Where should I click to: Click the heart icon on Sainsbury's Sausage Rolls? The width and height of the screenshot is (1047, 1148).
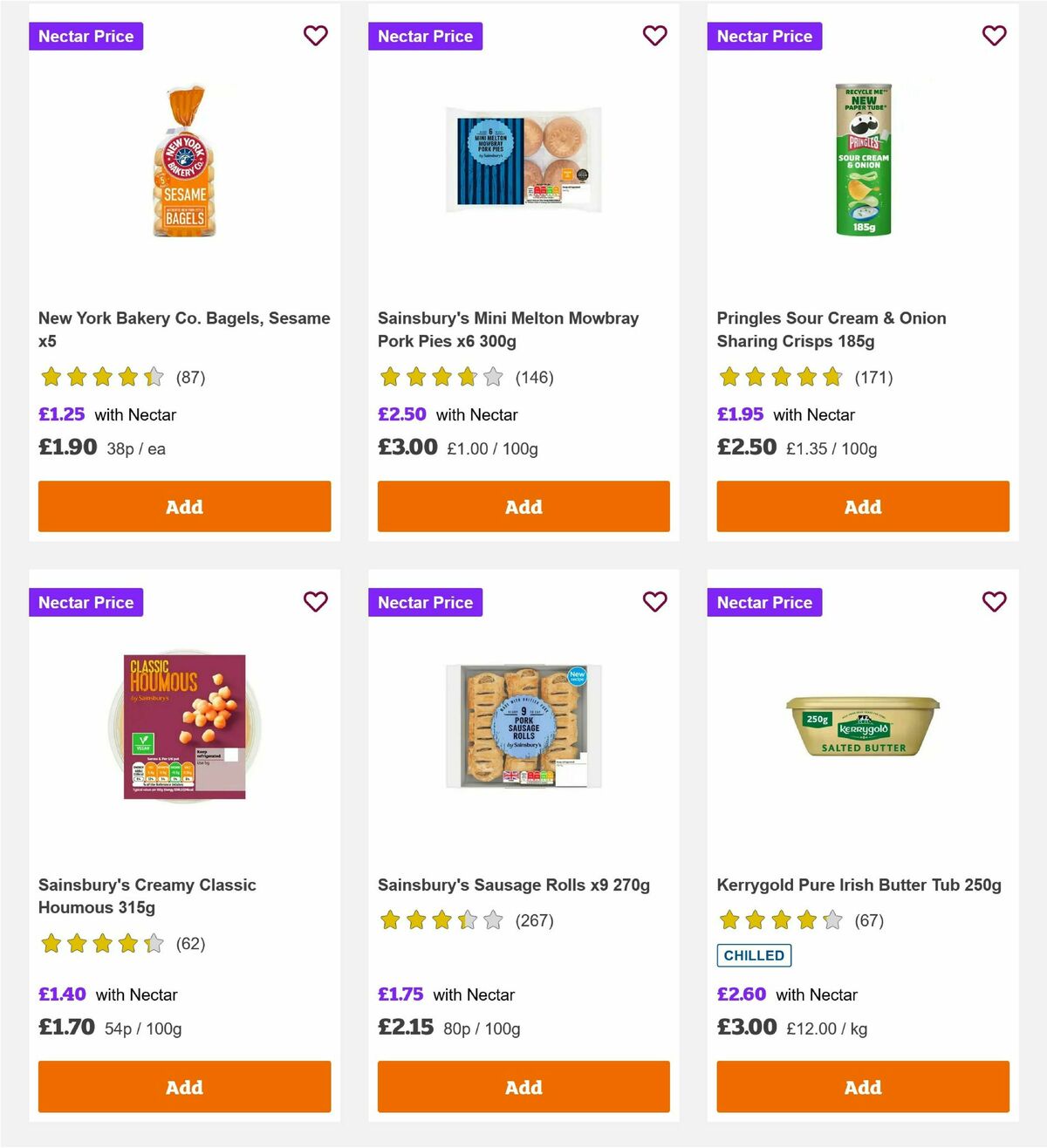coord(654,602)
